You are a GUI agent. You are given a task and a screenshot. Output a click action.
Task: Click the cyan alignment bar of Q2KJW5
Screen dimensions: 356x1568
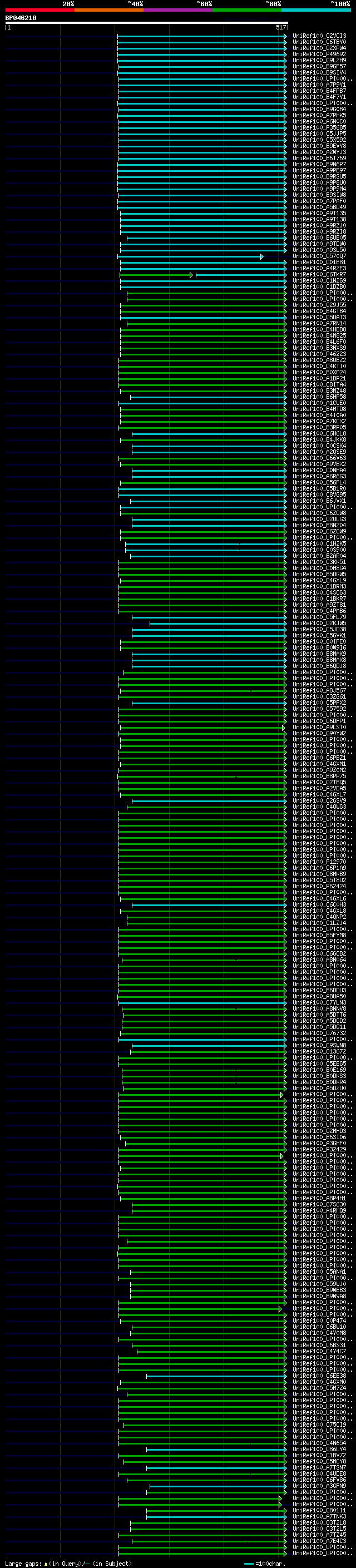tap(219, 624)
